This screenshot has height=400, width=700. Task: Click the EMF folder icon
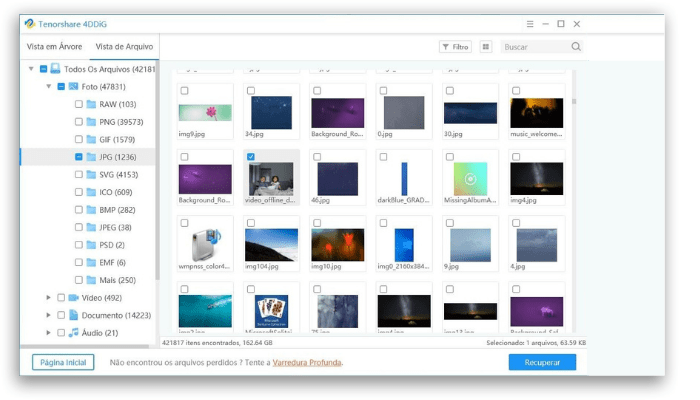coord(91,262)
